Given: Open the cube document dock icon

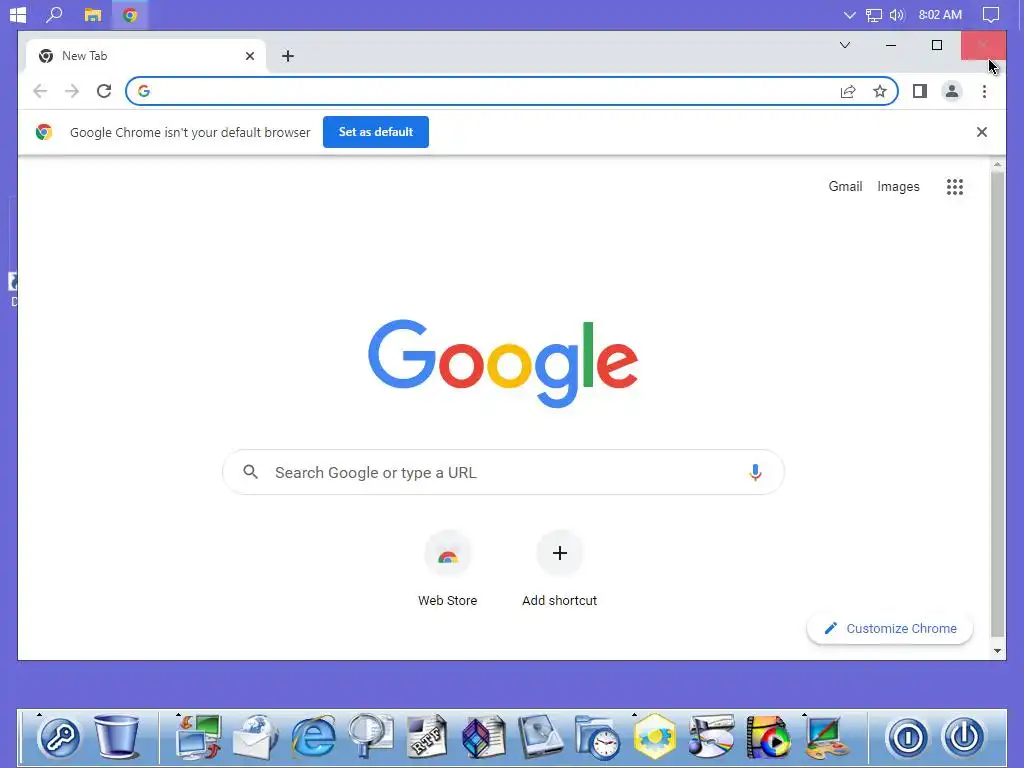Looking at the screenshot, I should click(x=483, y=737).
